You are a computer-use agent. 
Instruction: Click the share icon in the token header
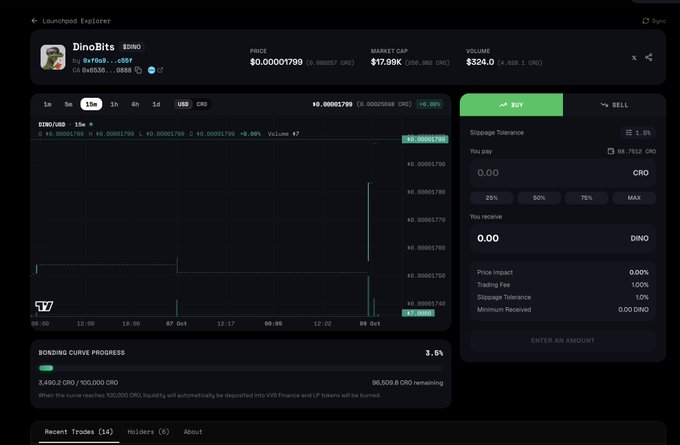click(648, 57)
